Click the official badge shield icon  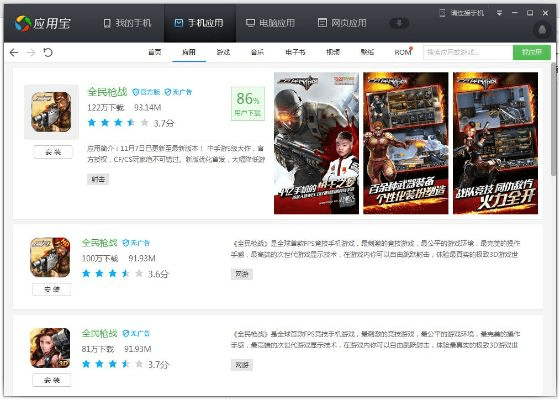(x=135, y=92)
